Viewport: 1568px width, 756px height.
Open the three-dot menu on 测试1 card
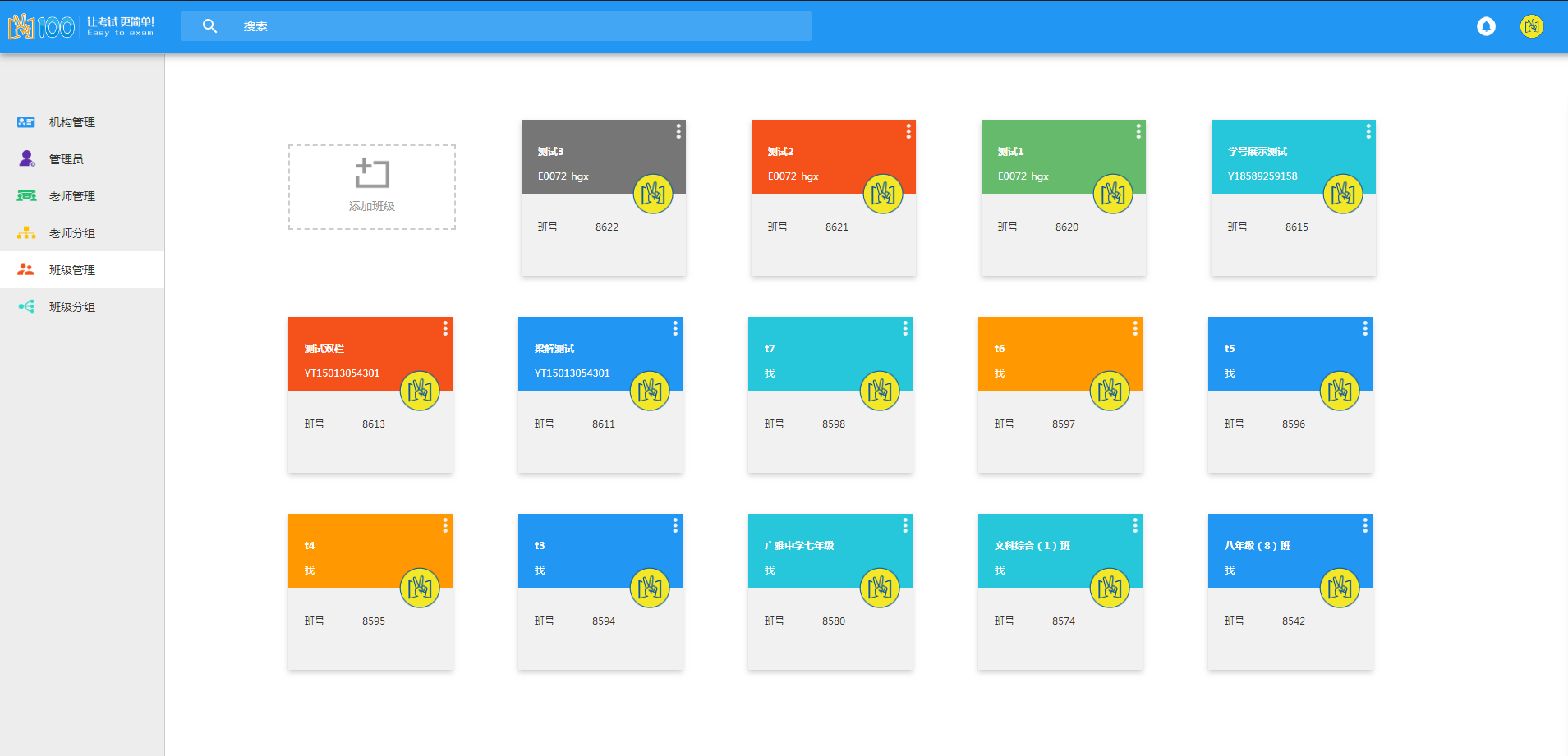(x=1138, y=131)
